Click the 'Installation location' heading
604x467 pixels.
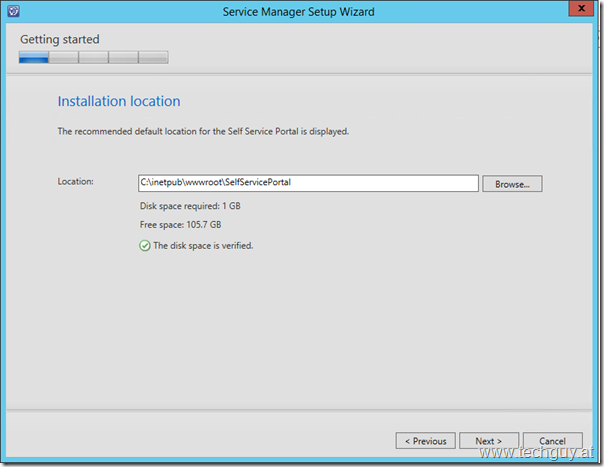(119, 101)
